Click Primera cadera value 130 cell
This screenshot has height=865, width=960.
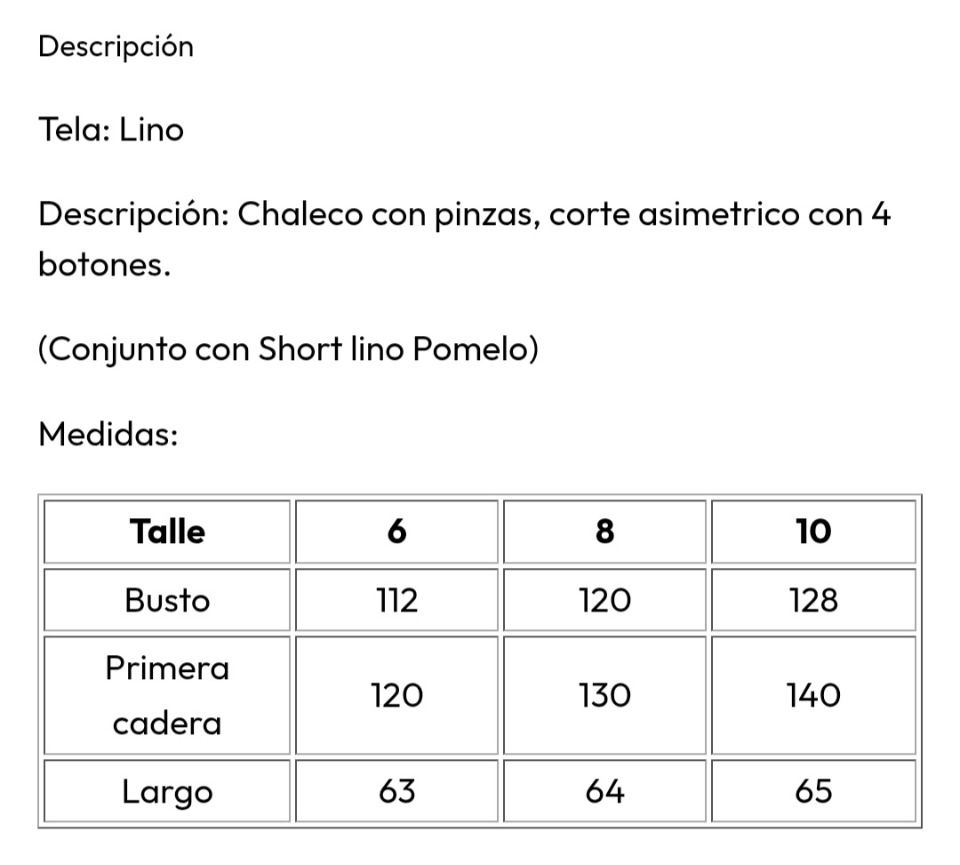tap(605, 695)
